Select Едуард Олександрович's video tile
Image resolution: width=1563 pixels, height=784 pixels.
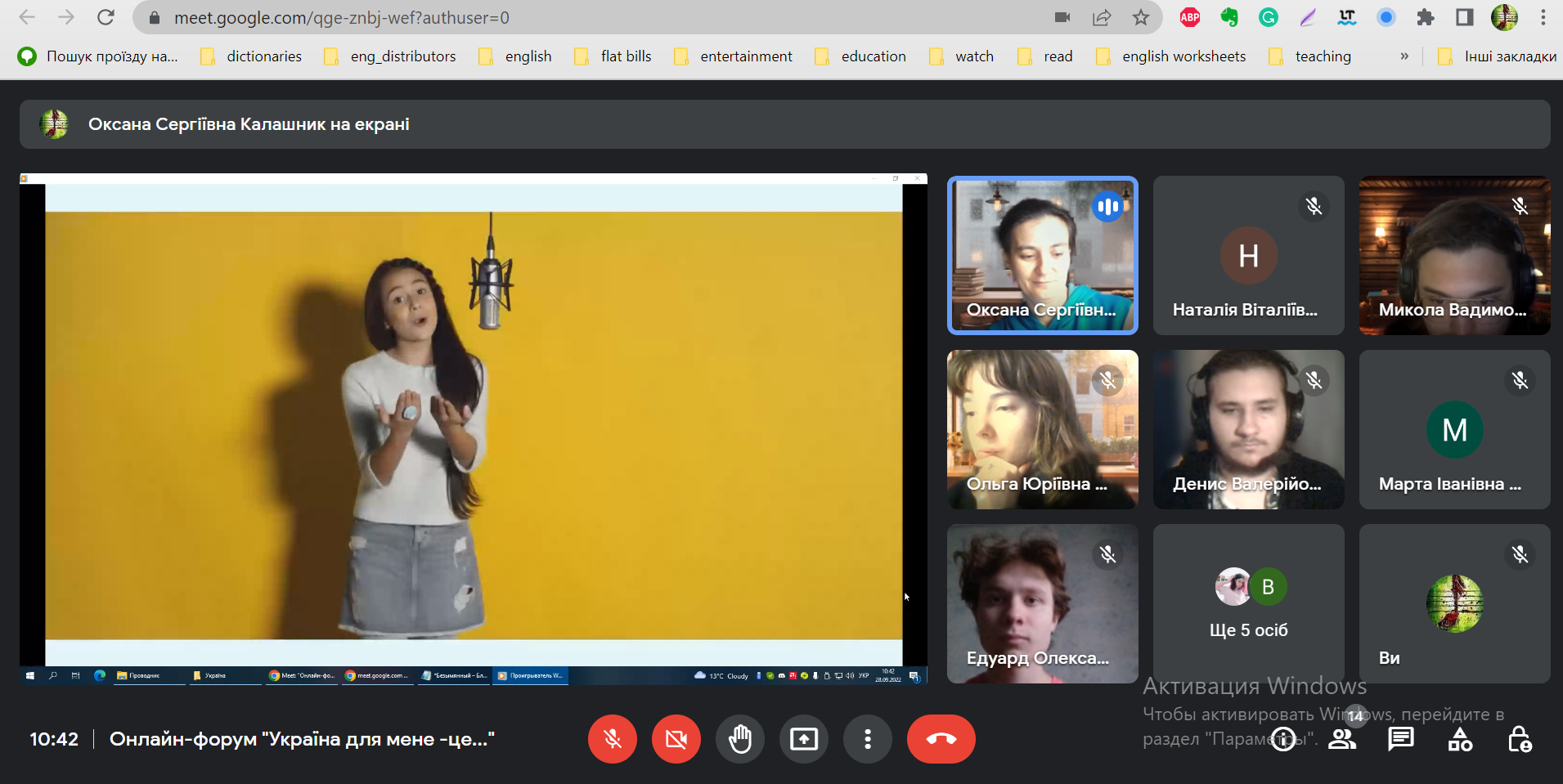[1043, 604]
